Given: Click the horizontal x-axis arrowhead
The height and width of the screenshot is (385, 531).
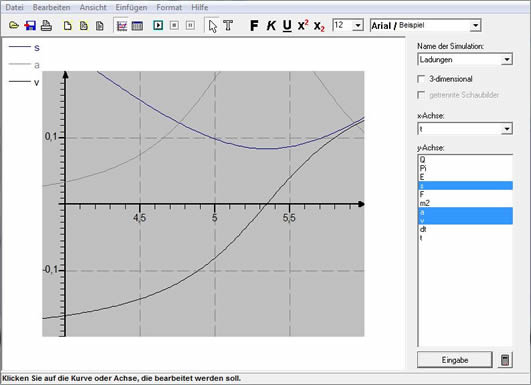Looking at the screenshot, I should pos(361,204).
